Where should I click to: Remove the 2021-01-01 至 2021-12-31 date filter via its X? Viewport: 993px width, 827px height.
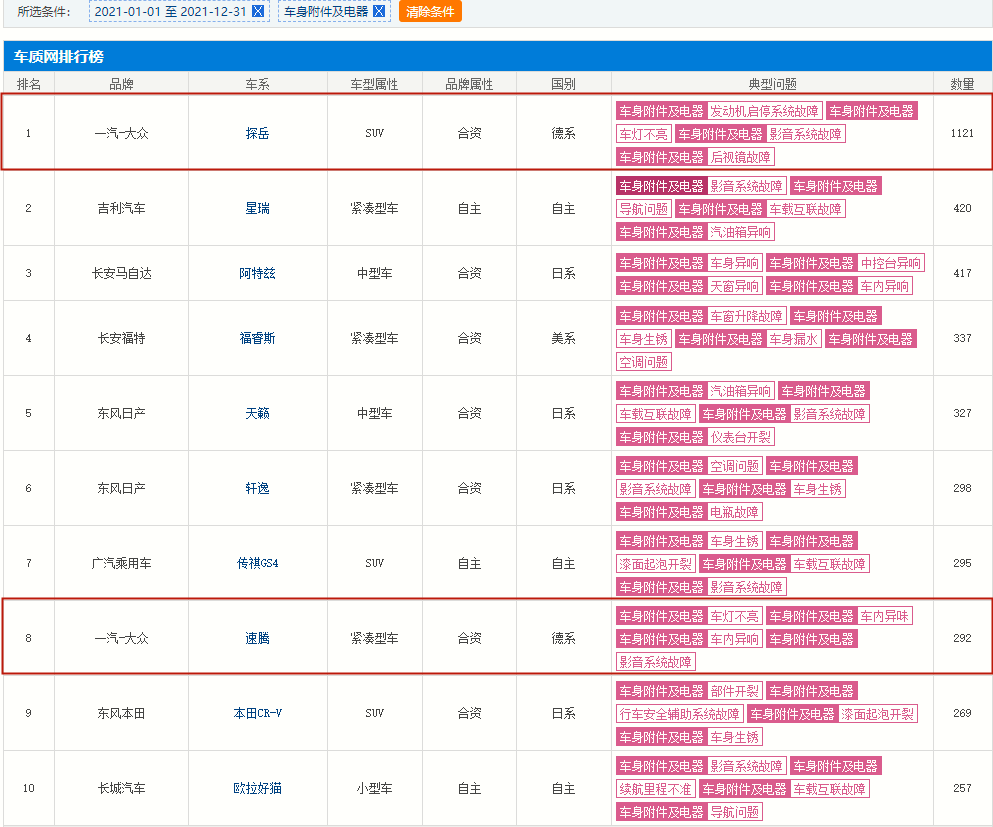click(x=258, y=11)
